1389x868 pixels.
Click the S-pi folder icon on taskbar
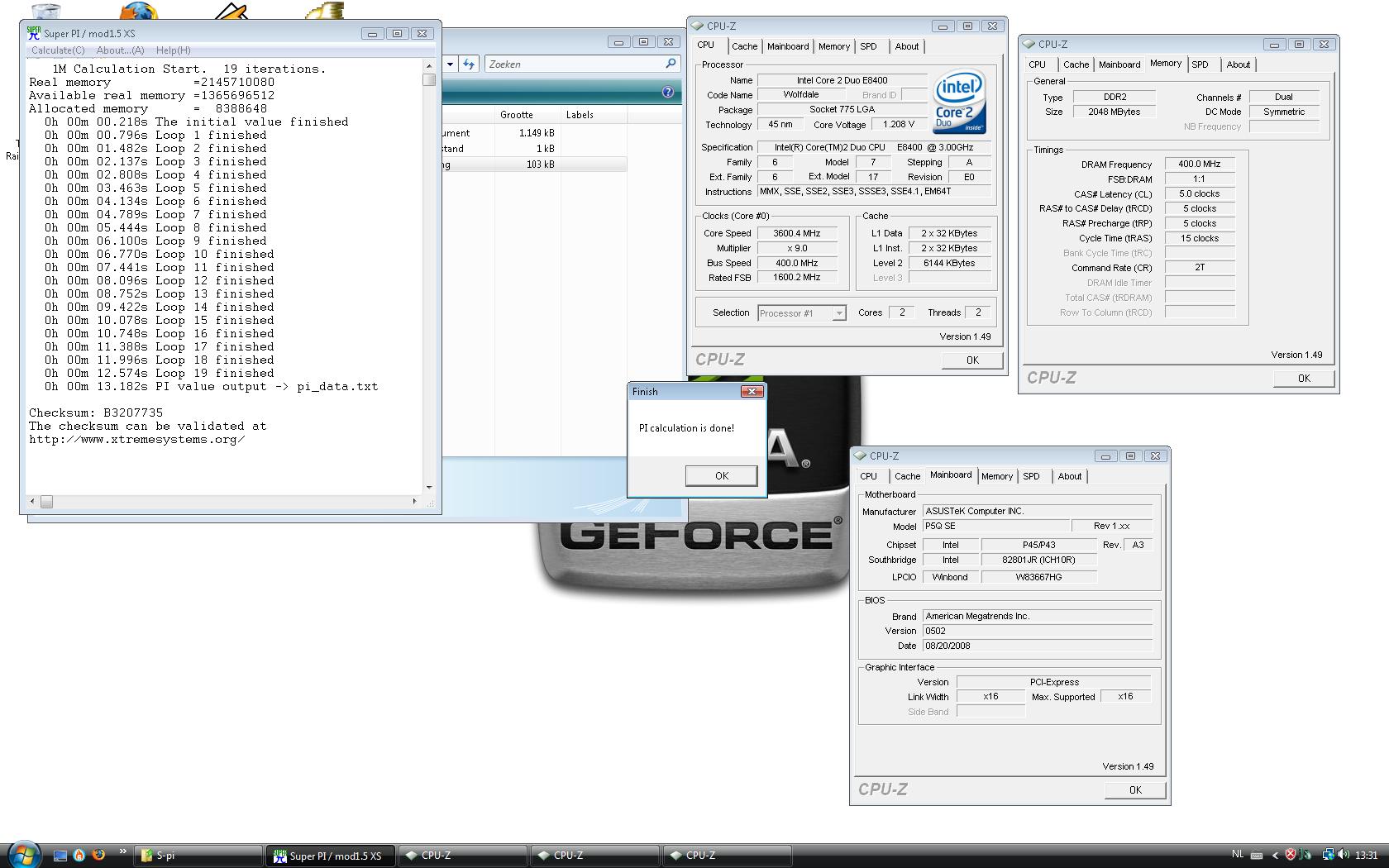pos(147,856)
